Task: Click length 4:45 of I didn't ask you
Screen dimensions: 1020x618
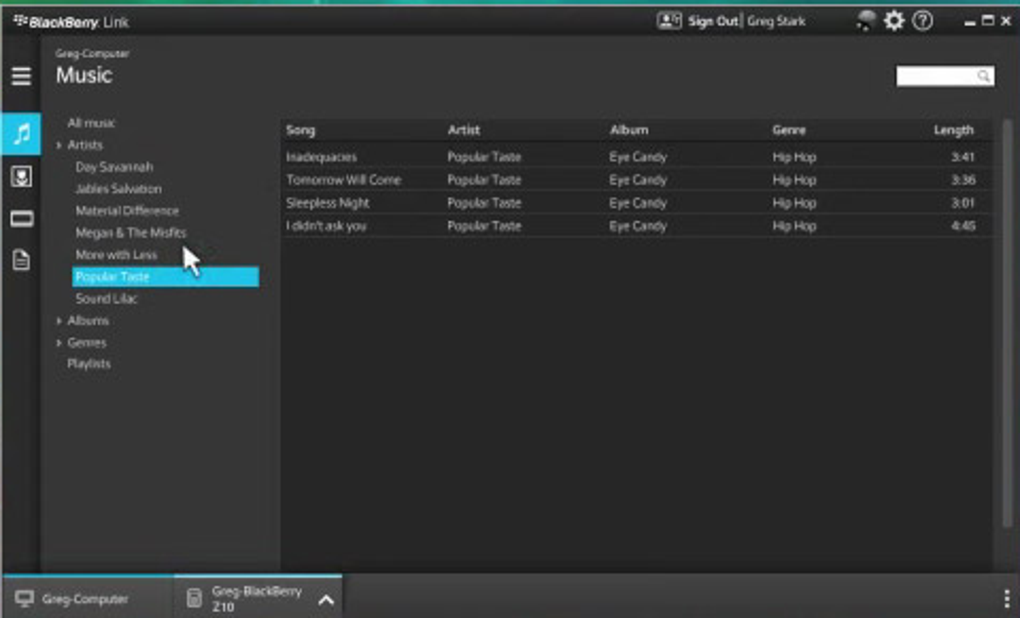Action: point(963,226)
